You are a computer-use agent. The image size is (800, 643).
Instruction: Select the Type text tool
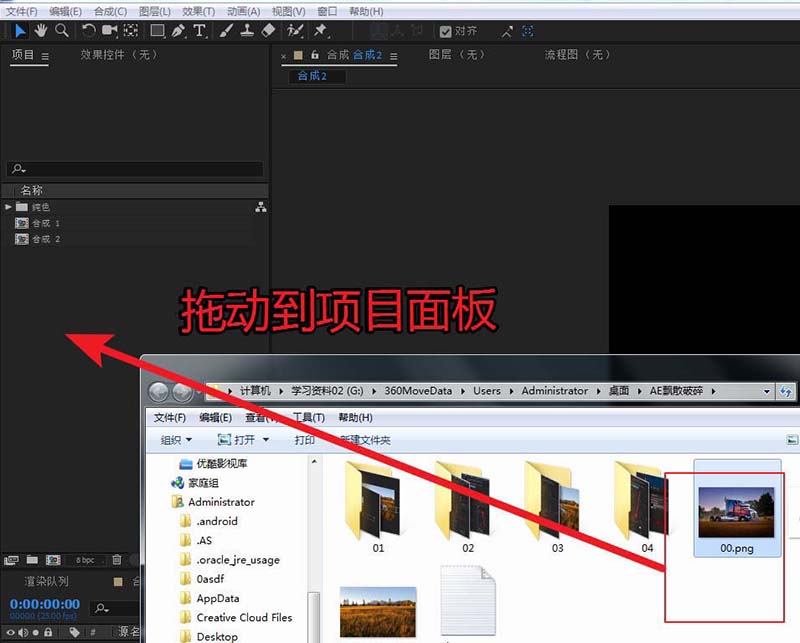[x=199, y=31]
